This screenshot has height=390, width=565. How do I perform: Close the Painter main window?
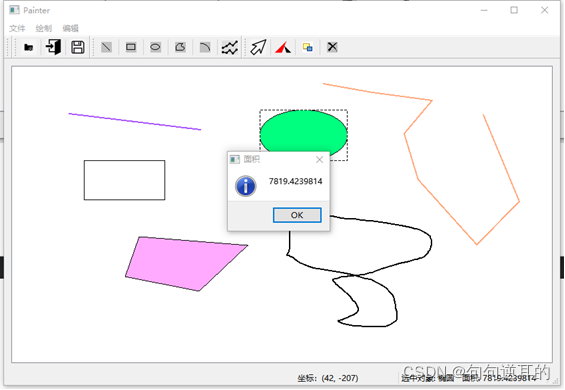544,10
